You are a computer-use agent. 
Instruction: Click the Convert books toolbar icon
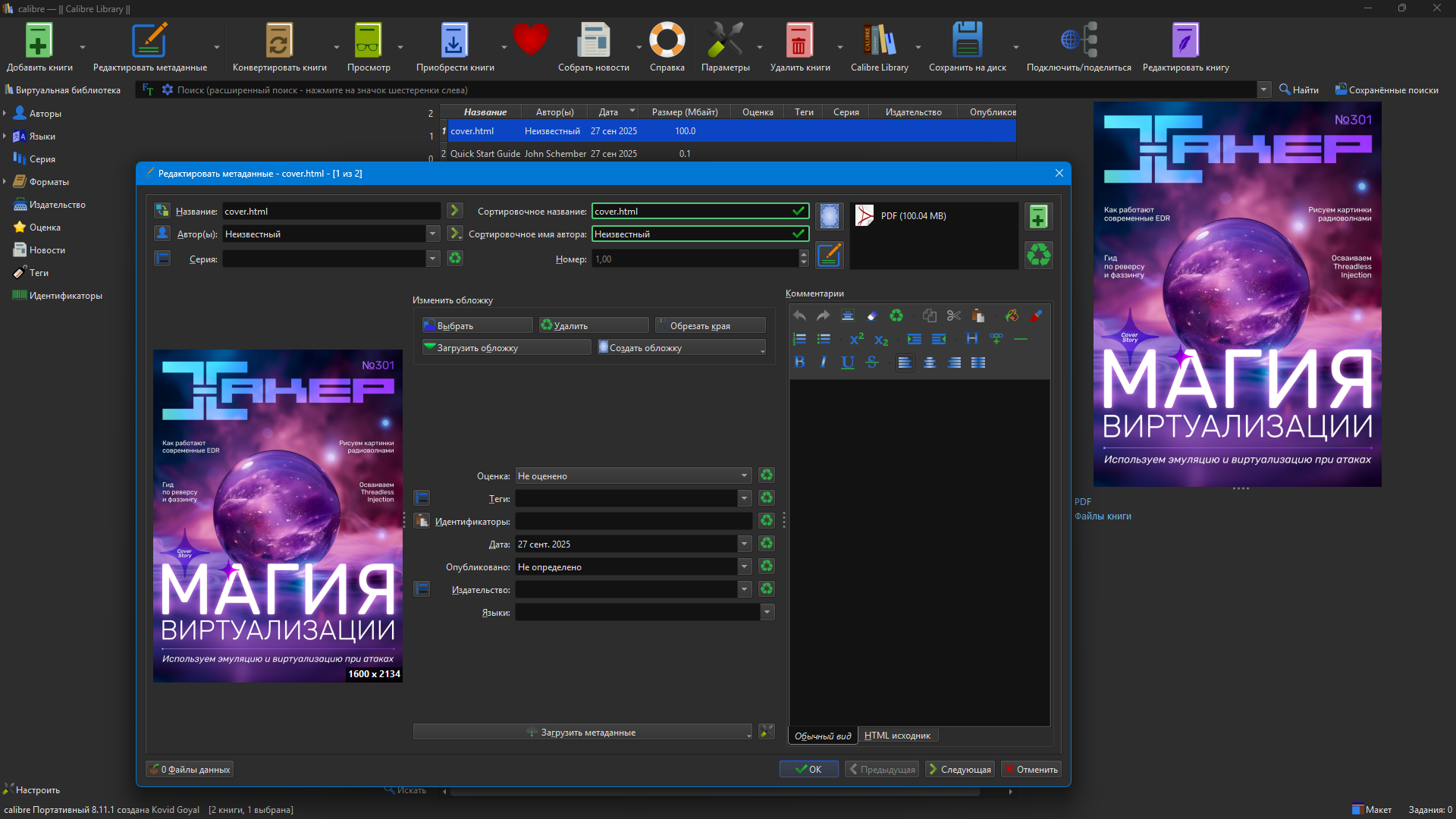click(279, 41)
